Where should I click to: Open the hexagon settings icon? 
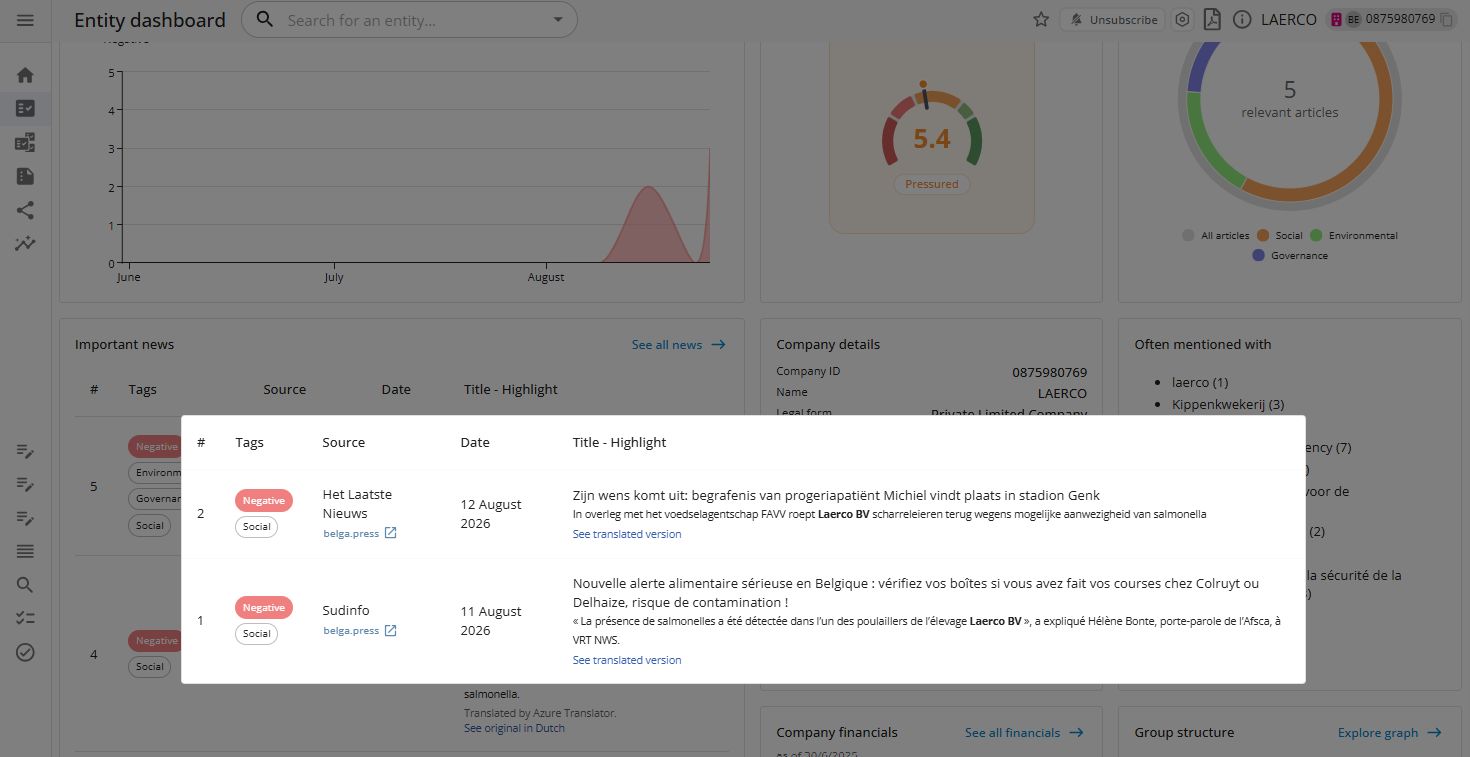pyautogui.click(x=1183, y=19)
